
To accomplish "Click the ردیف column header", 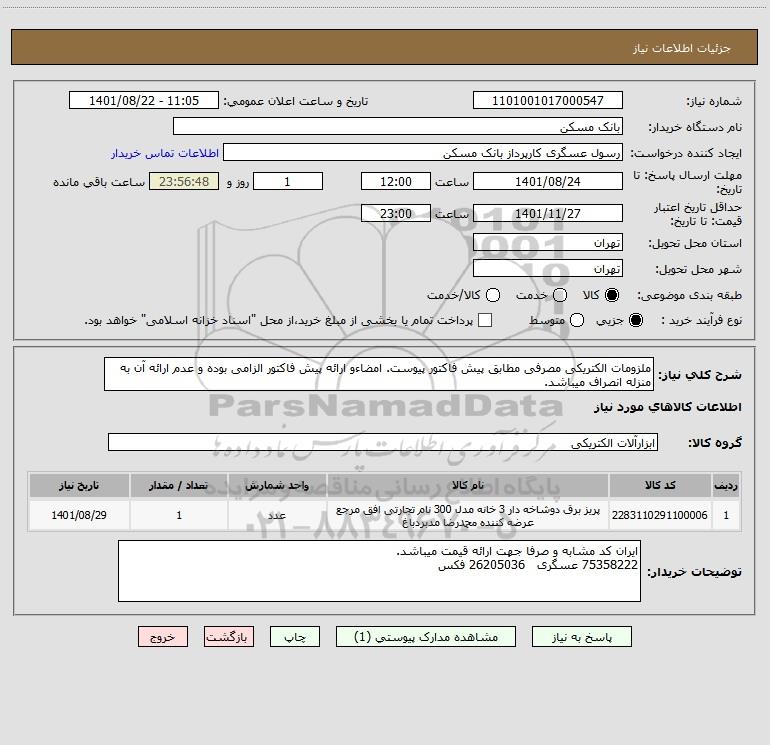I will [x=726, y=486].
